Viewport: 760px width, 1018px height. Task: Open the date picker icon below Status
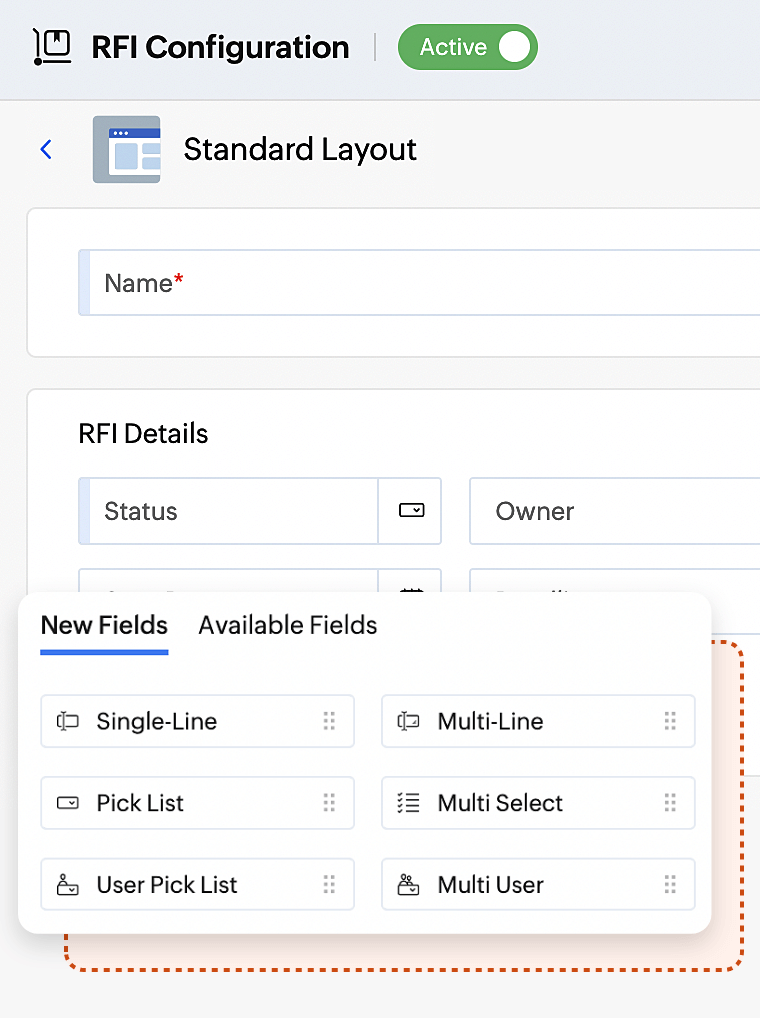pyautogui.click(x=410, y=590)
